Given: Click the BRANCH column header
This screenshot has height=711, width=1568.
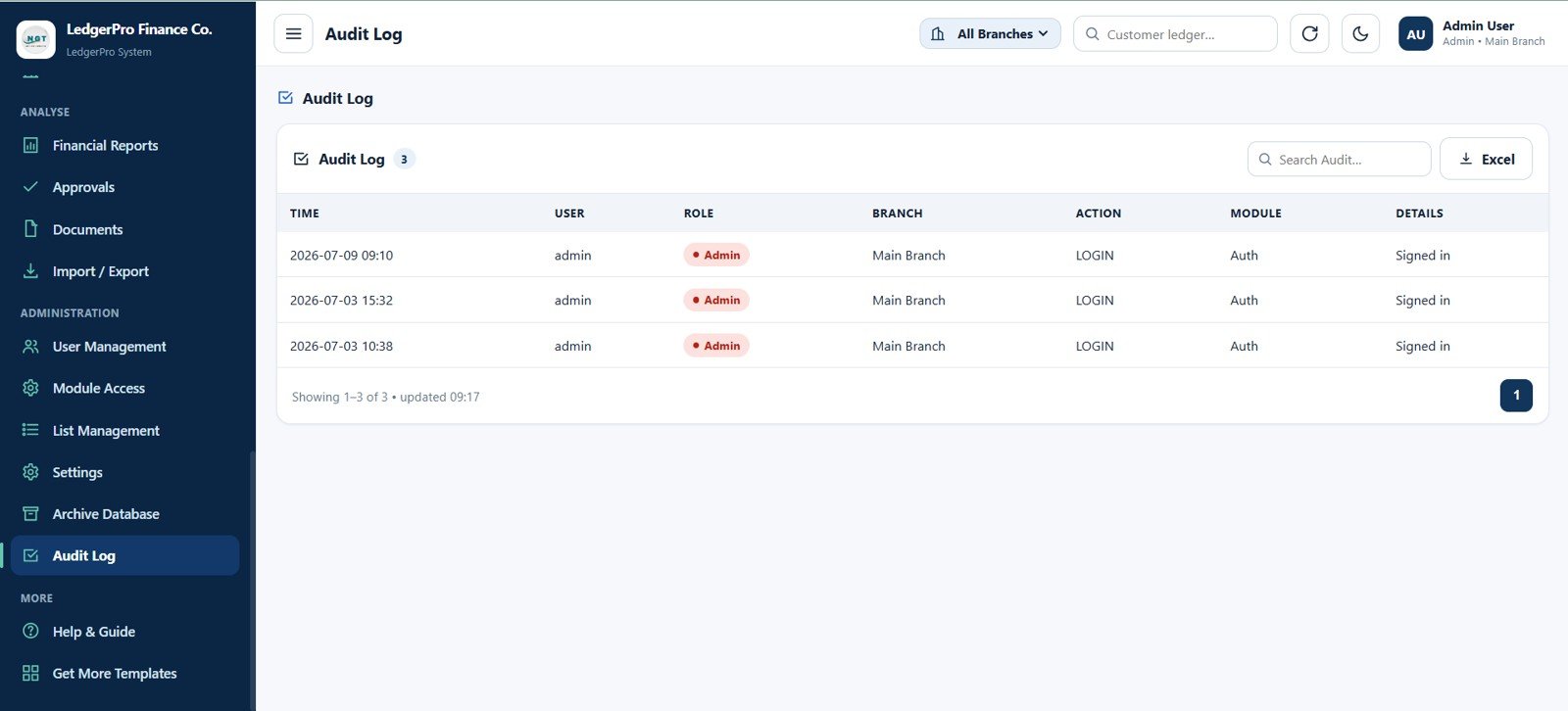Looking at the screenshot, I should coord(898,213).
